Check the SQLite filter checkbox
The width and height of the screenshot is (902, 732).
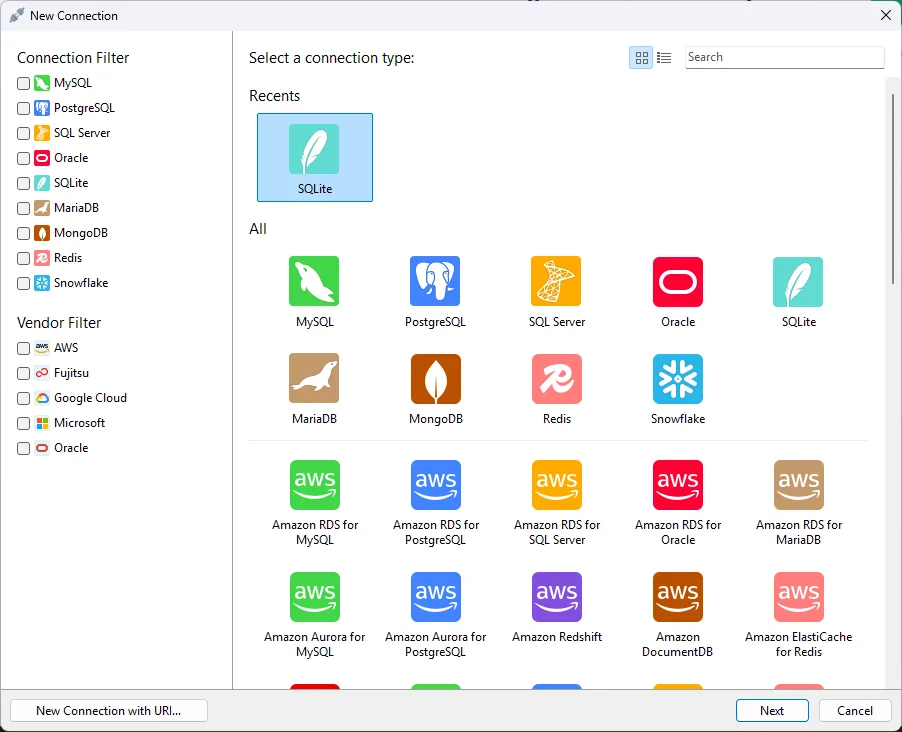pos(24,184)
